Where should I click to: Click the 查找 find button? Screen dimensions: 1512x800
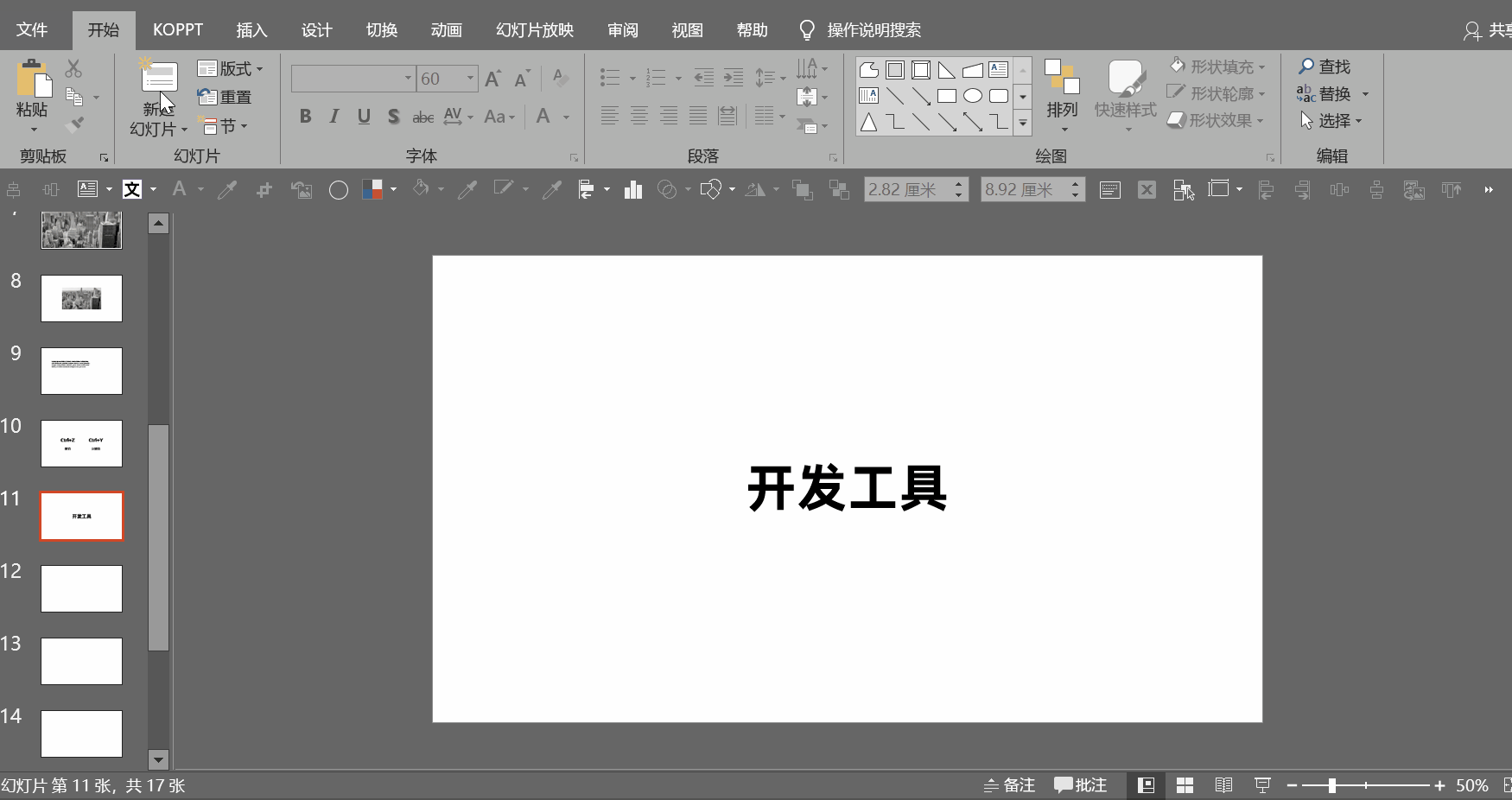[1325, 67]
